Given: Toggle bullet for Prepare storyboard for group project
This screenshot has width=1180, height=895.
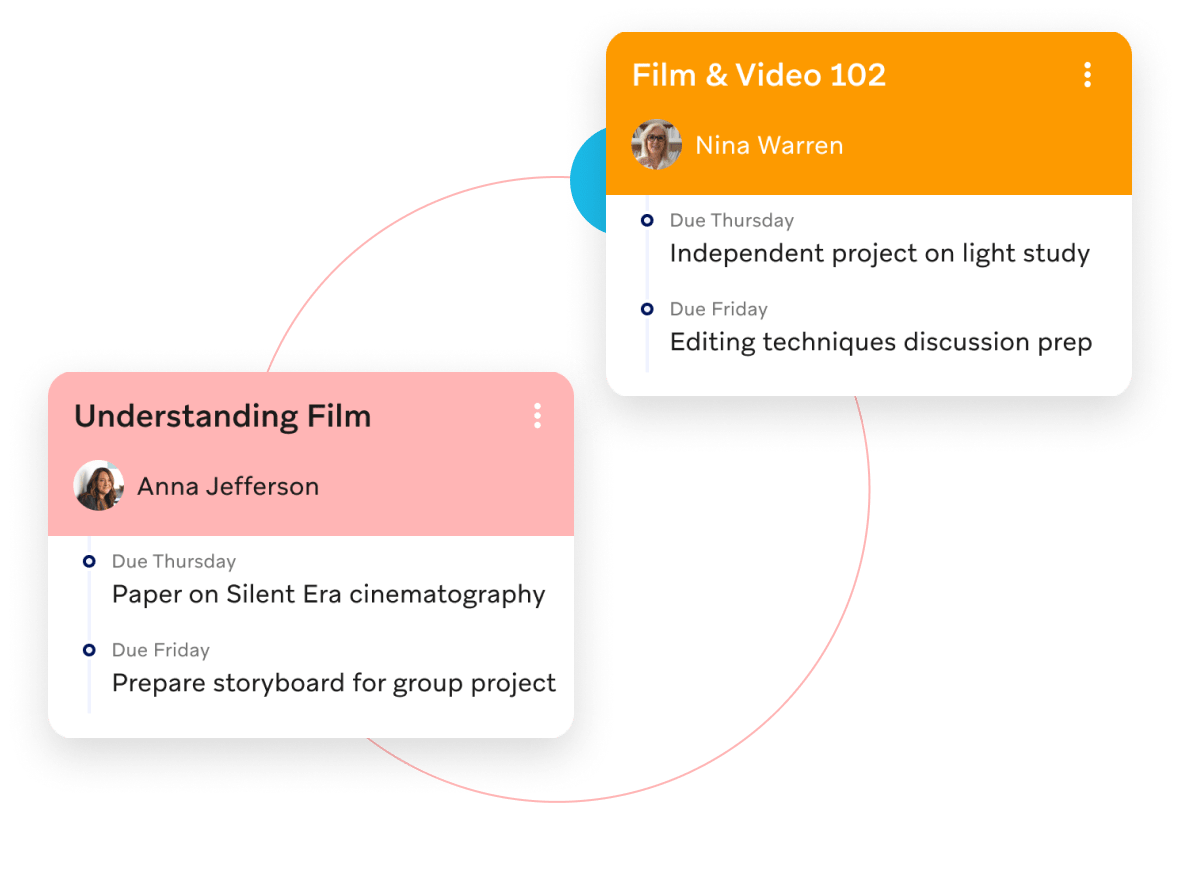Looking at the screenshot, I should pos(89,650).
